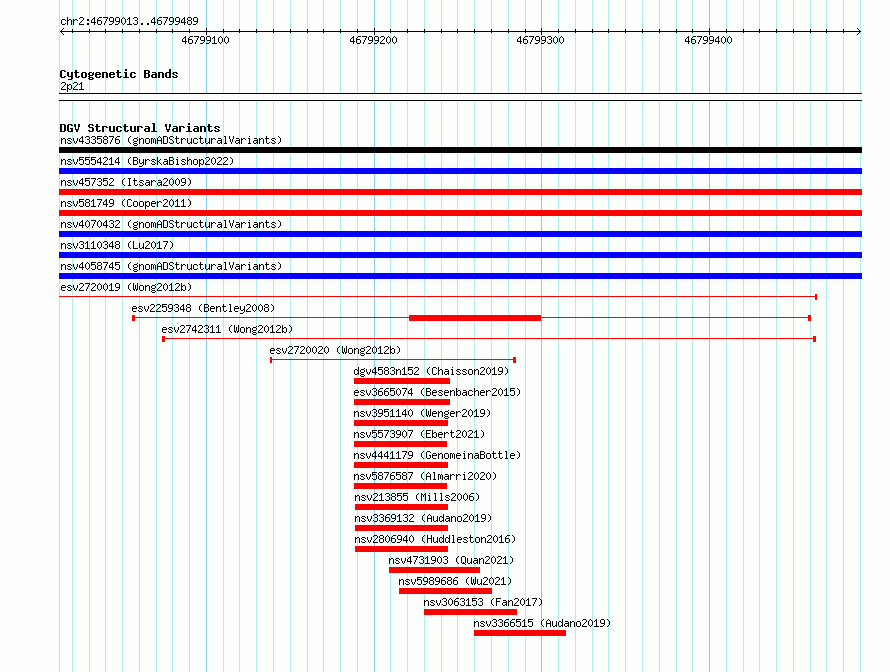Select the red nsv4731903 Quan2021 bar

click(x=434, y=570)
